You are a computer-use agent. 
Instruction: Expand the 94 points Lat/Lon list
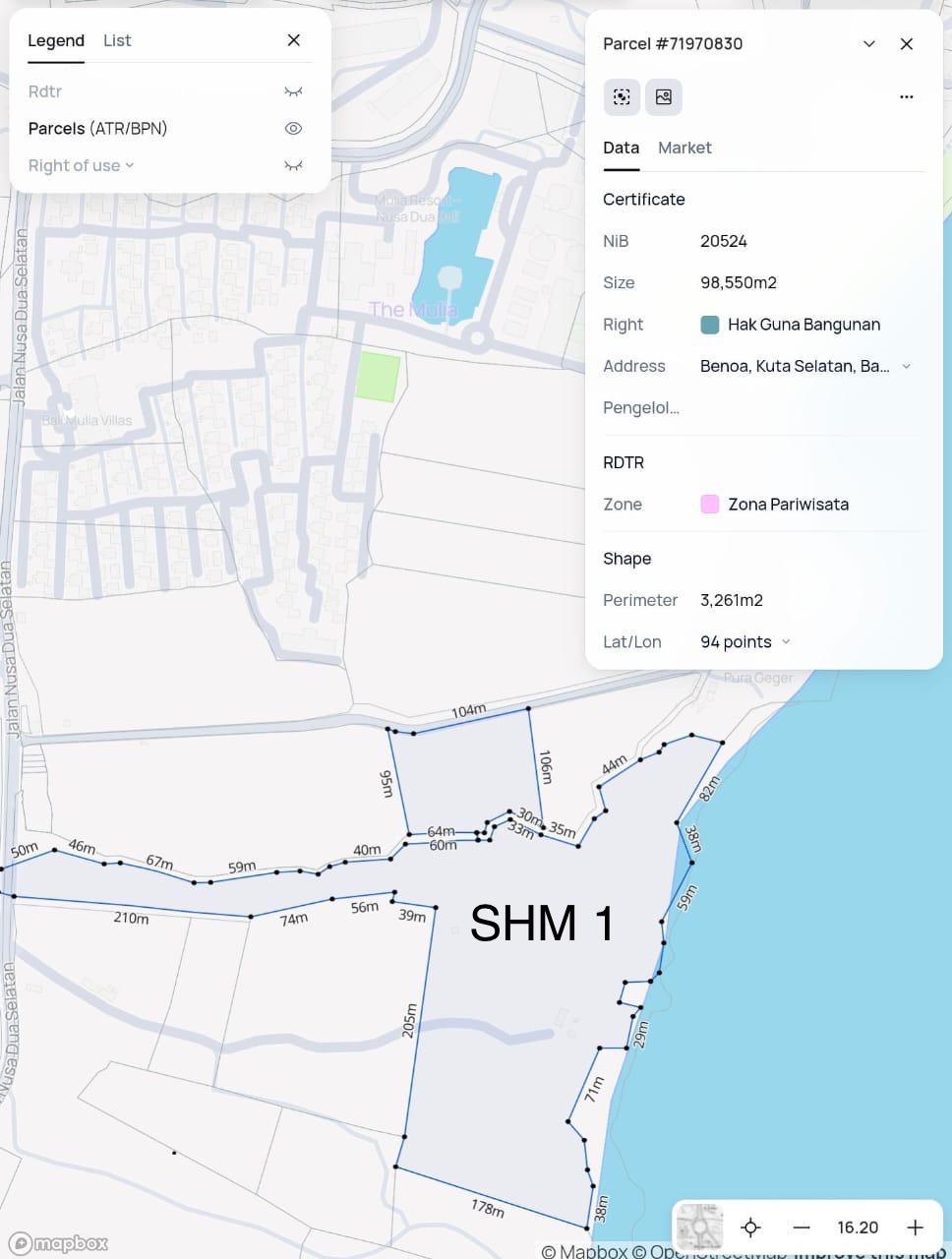(786, 641)
